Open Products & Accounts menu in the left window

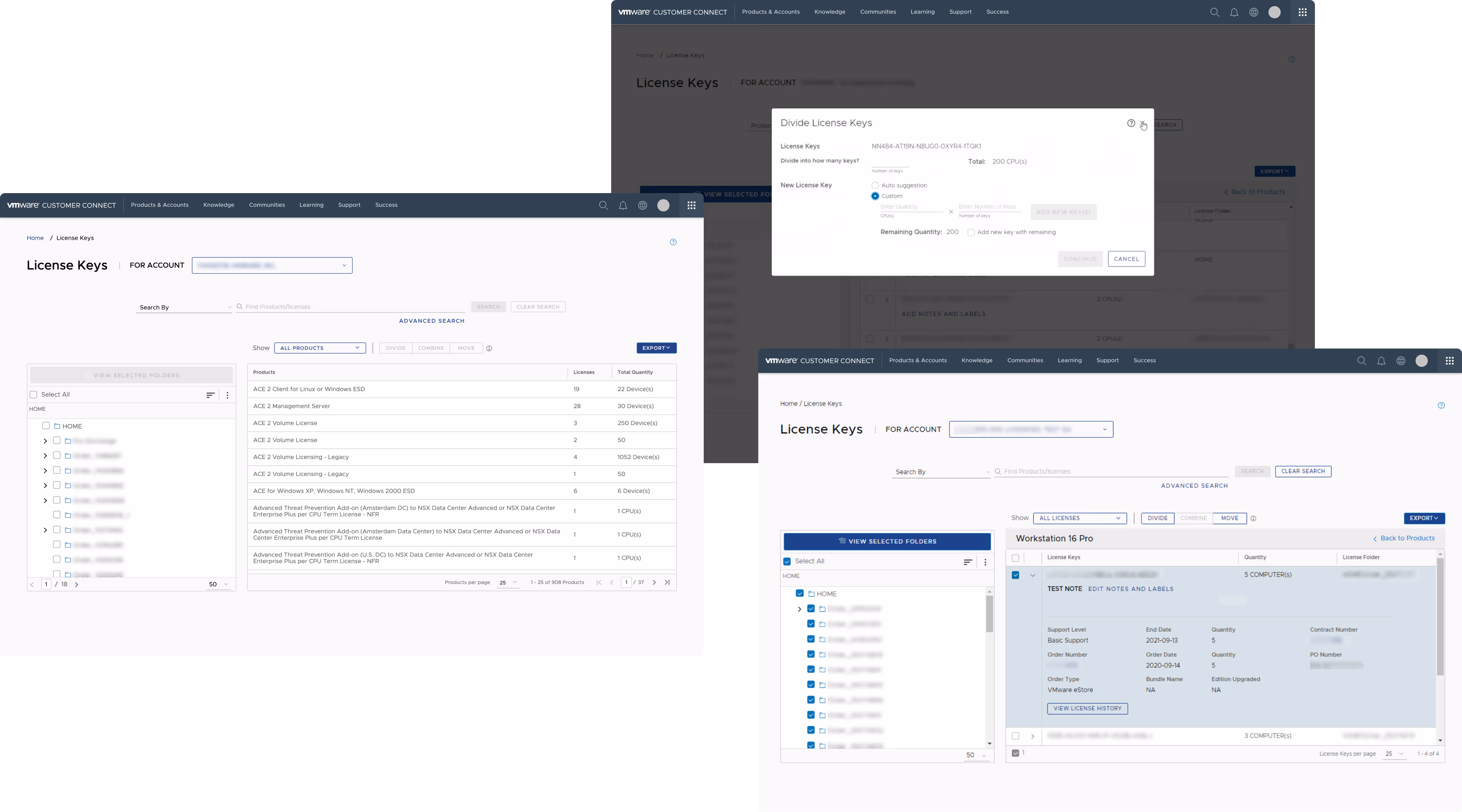coord(160,205)
